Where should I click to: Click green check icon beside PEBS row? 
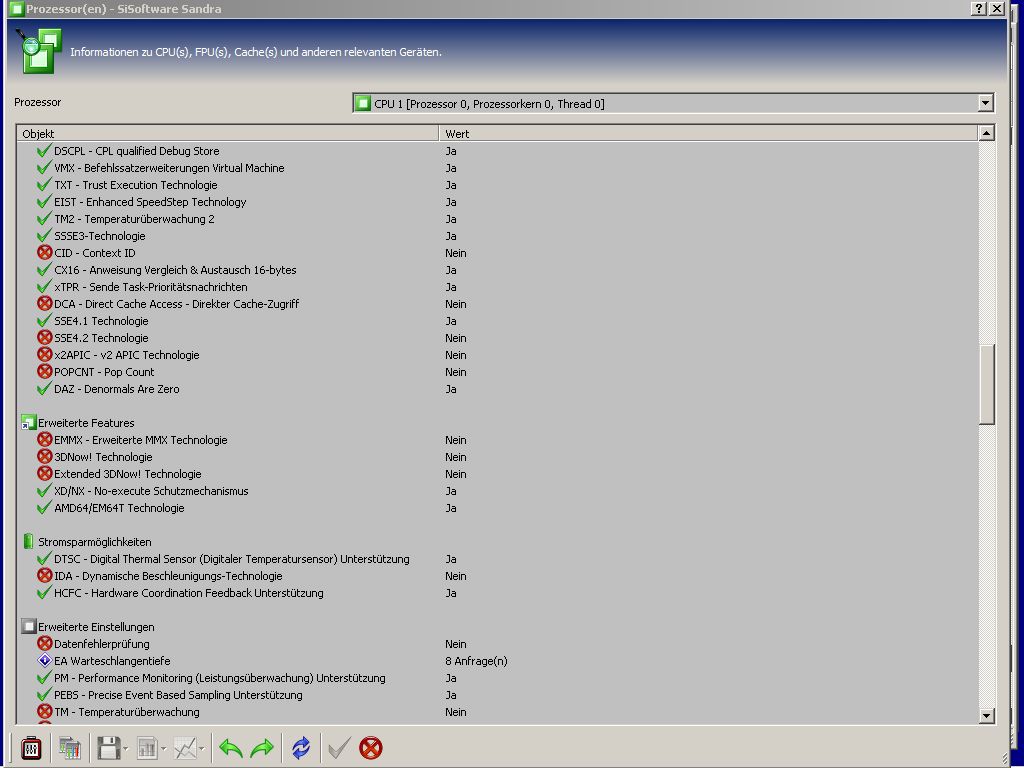coord(44,694)
